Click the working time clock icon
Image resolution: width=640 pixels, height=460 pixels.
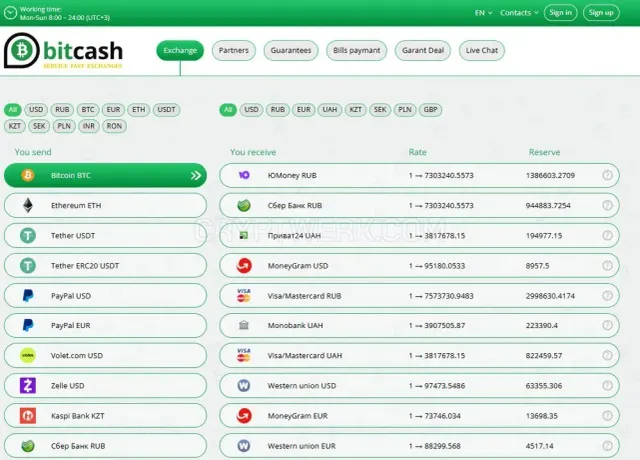point(10,13)
